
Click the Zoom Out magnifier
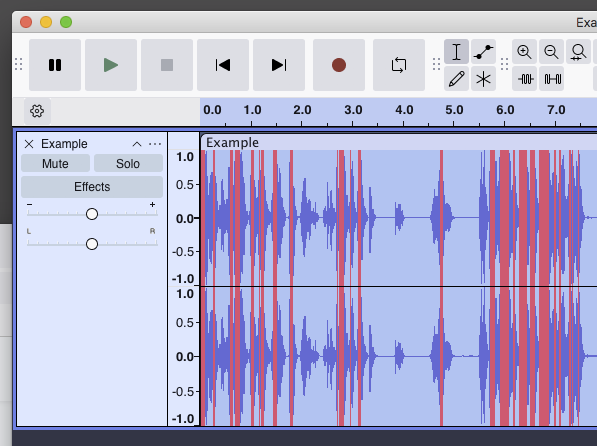(551, 51)
